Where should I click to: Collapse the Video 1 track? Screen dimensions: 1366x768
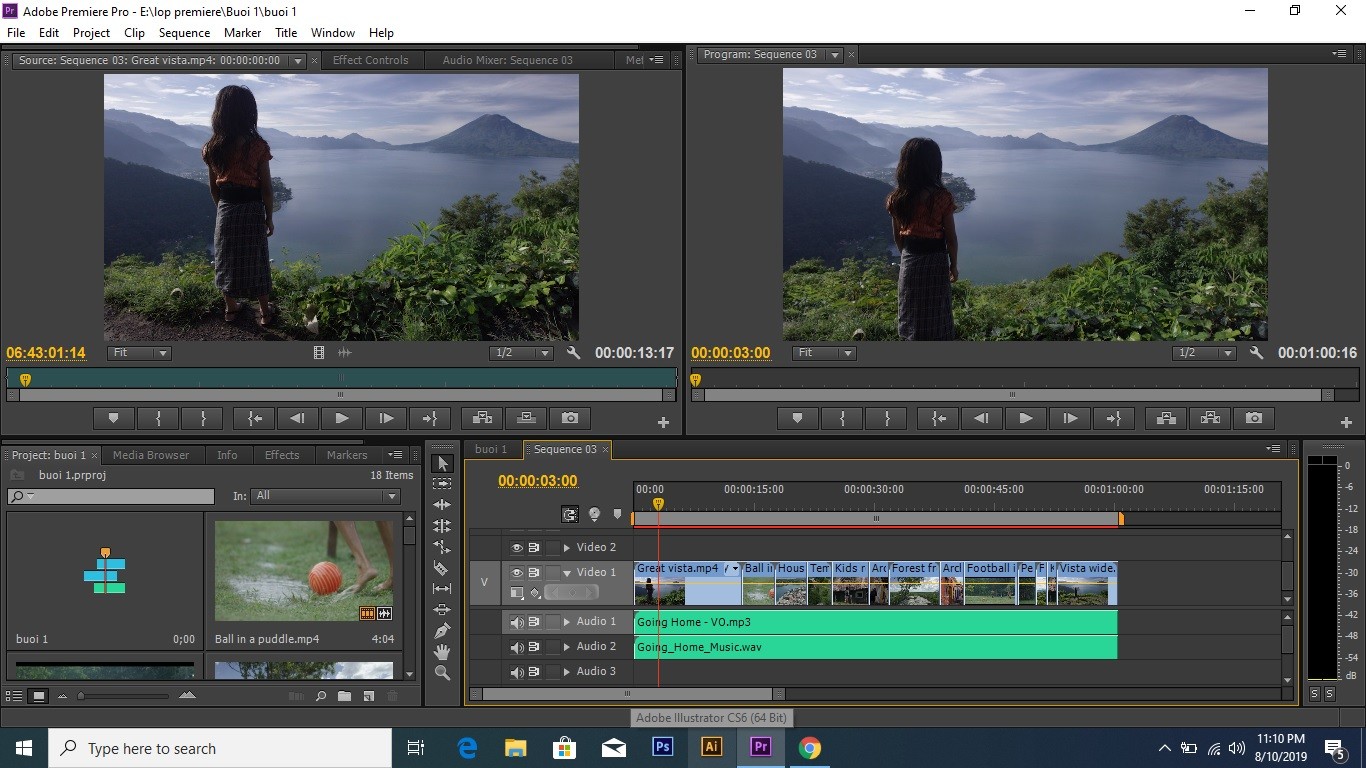coord(567,573)
